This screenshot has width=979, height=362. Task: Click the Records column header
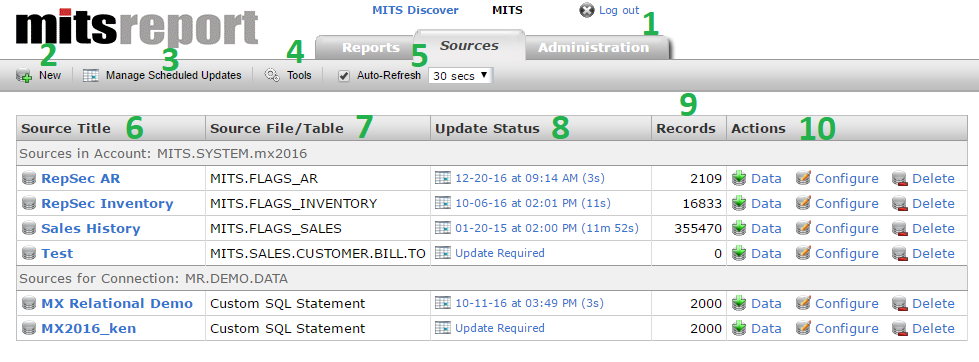click(x=689, y=129)
